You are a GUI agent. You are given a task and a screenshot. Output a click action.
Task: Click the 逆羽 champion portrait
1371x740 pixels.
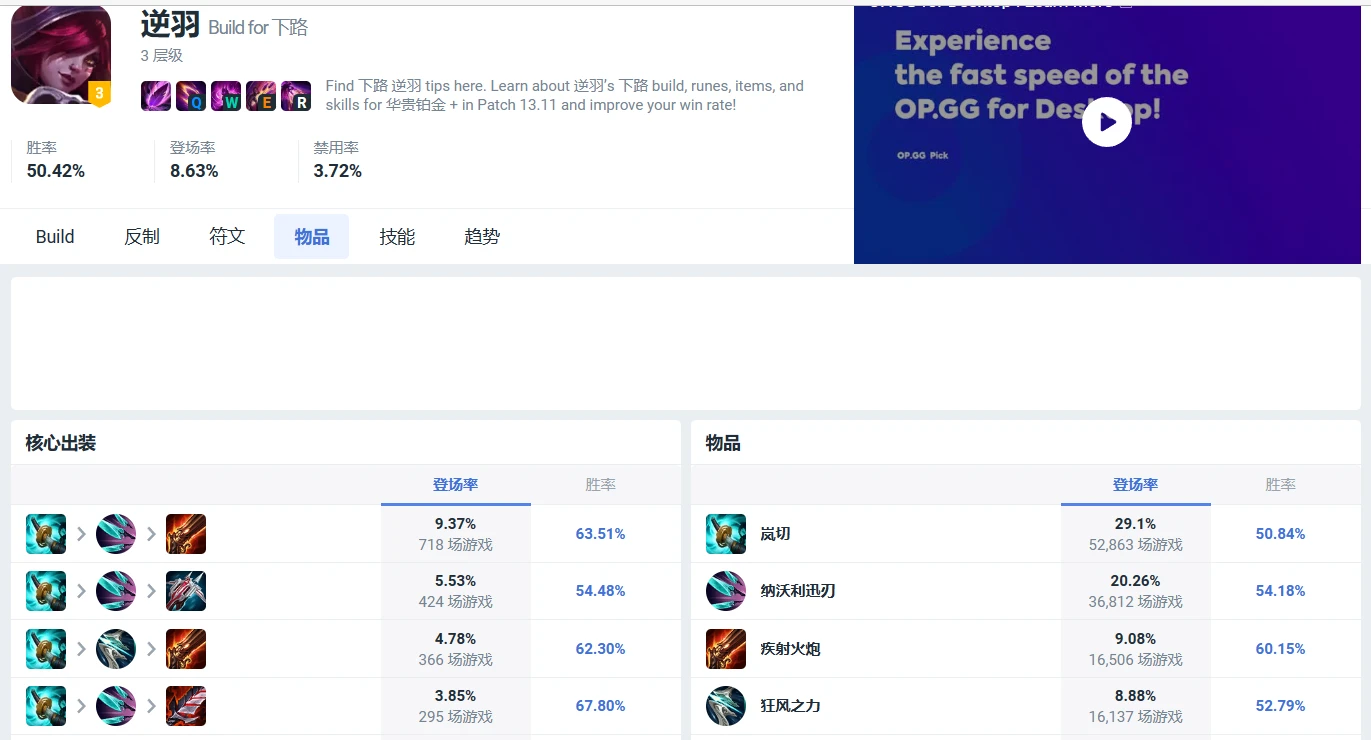pyautogui.click(x=61, y=53)
